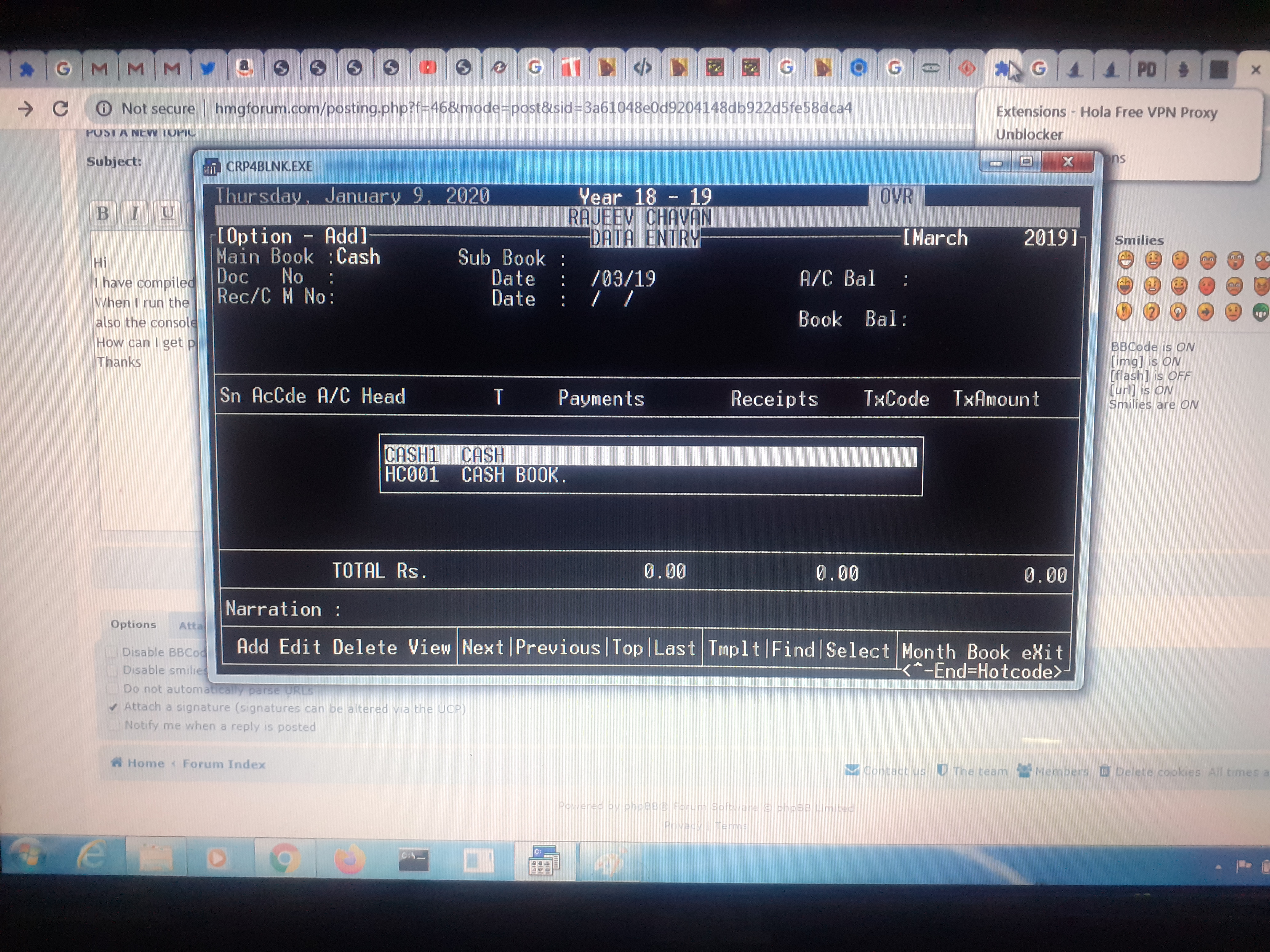The height and width of the screenshot is (952, 1270).
Task: Open the Extensions puzzle-piece tab
Action: 1002,69
